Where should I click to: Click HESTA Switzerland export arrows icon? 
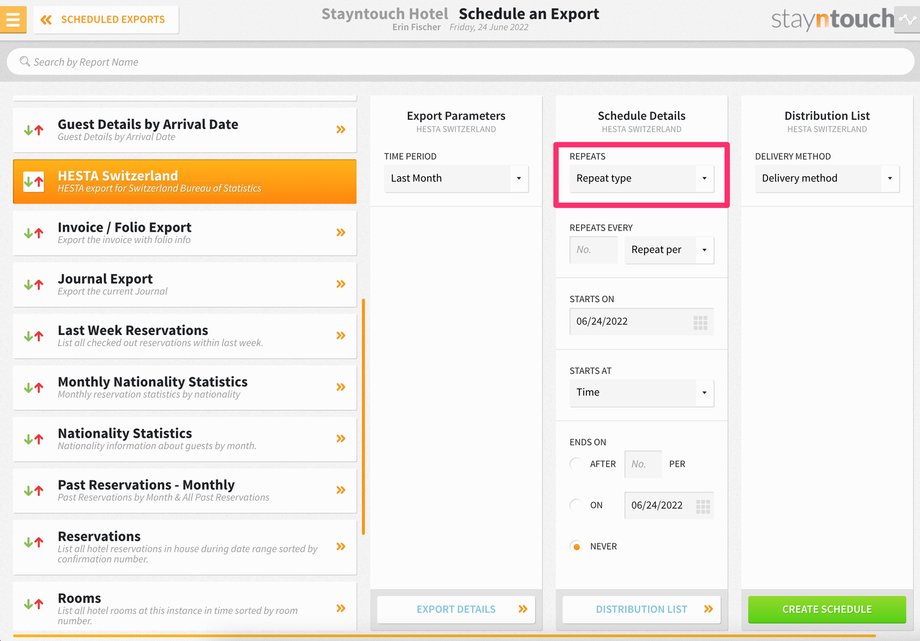(x=33, y=181)
